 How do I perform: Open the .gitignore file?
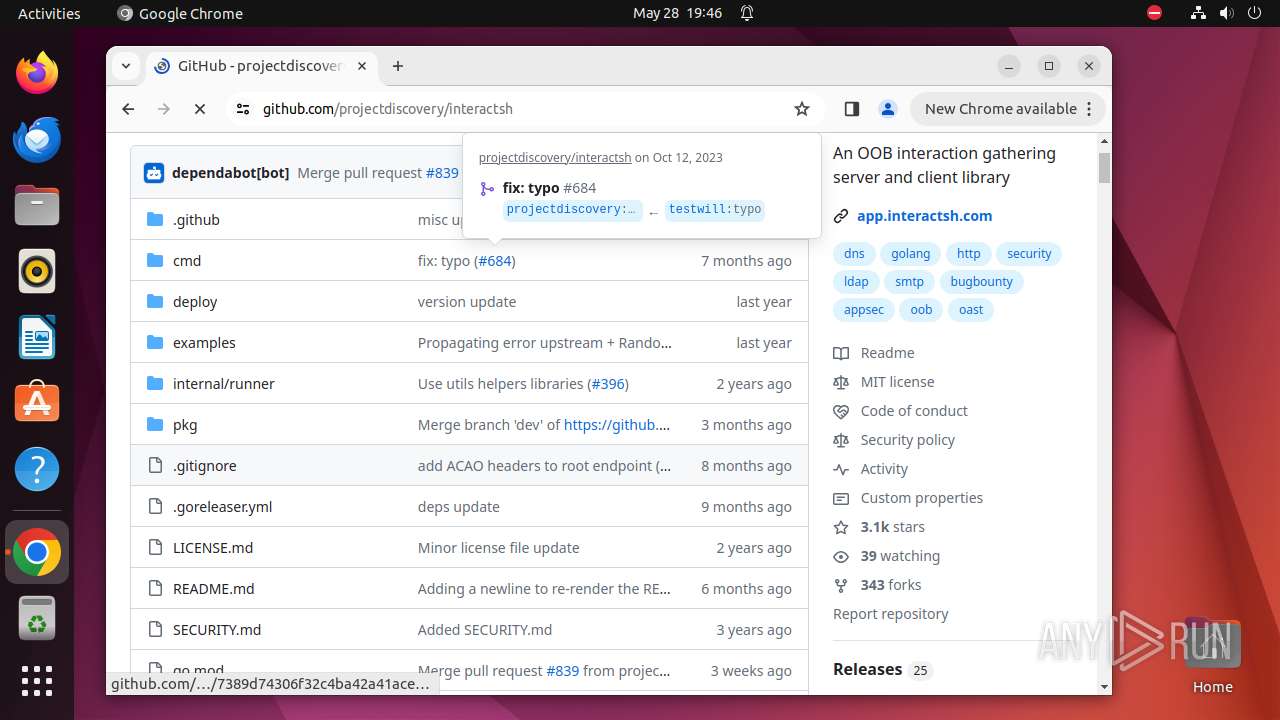205,466
